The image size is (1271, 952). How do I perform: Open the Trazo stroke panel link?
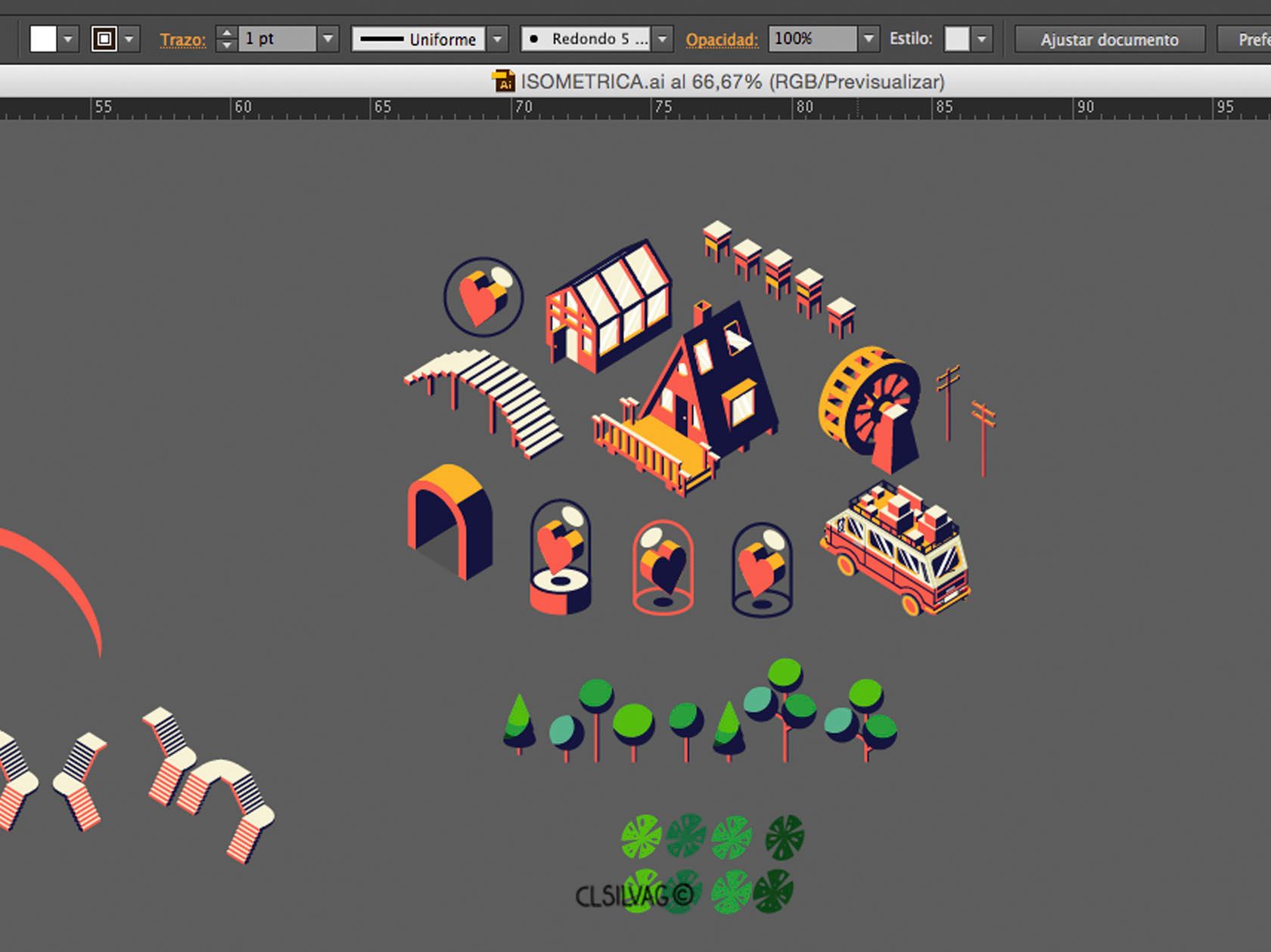[x=182, y=40]
